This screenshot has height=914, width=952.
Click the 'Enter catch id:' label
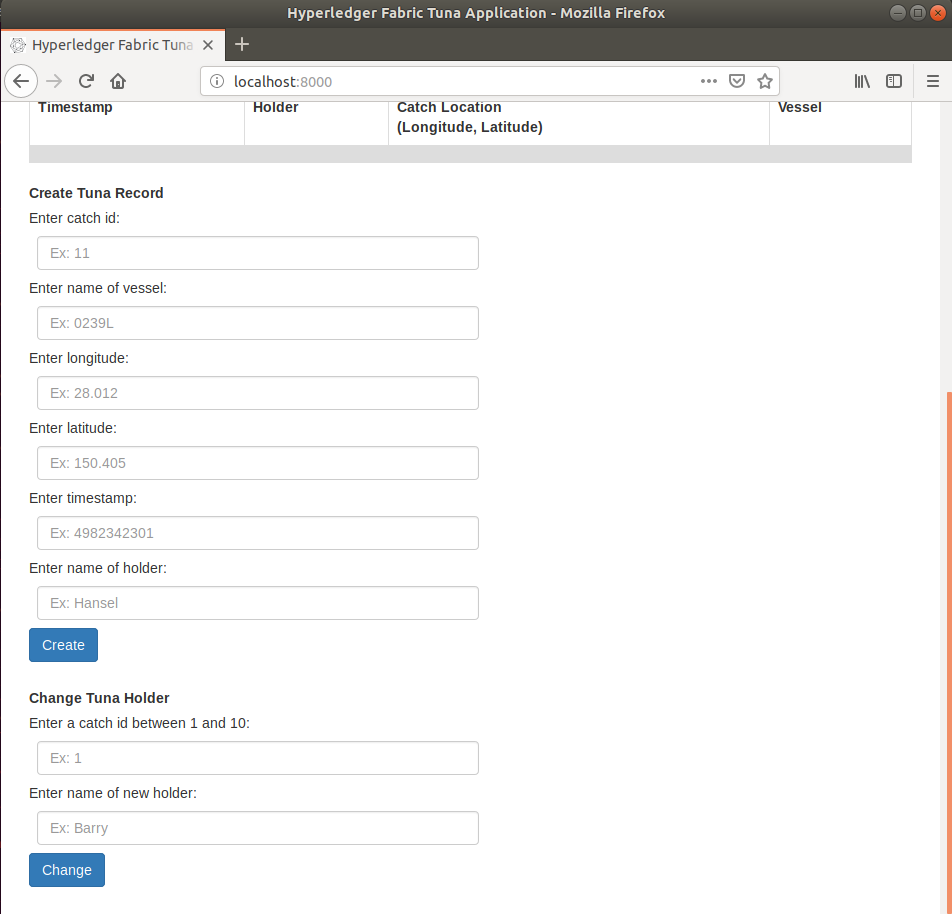point(74,218)
